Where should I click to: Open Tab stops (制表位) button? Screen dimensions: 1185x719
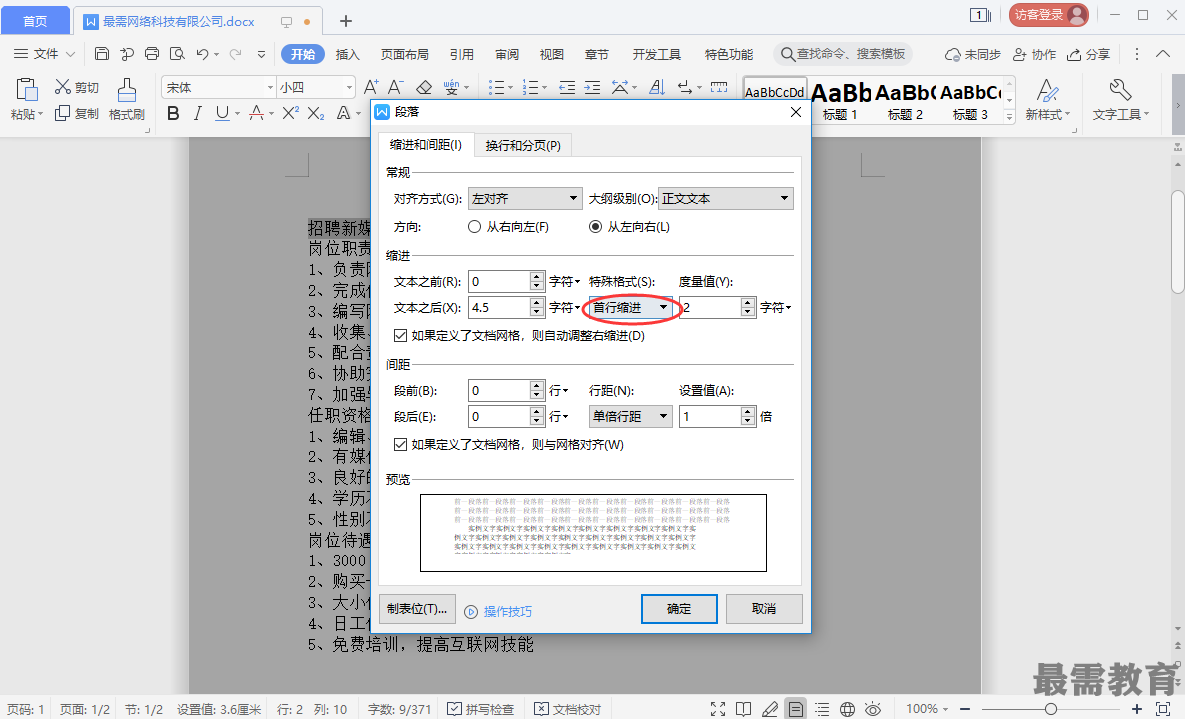pyautogui.click(x=417, y=609)
